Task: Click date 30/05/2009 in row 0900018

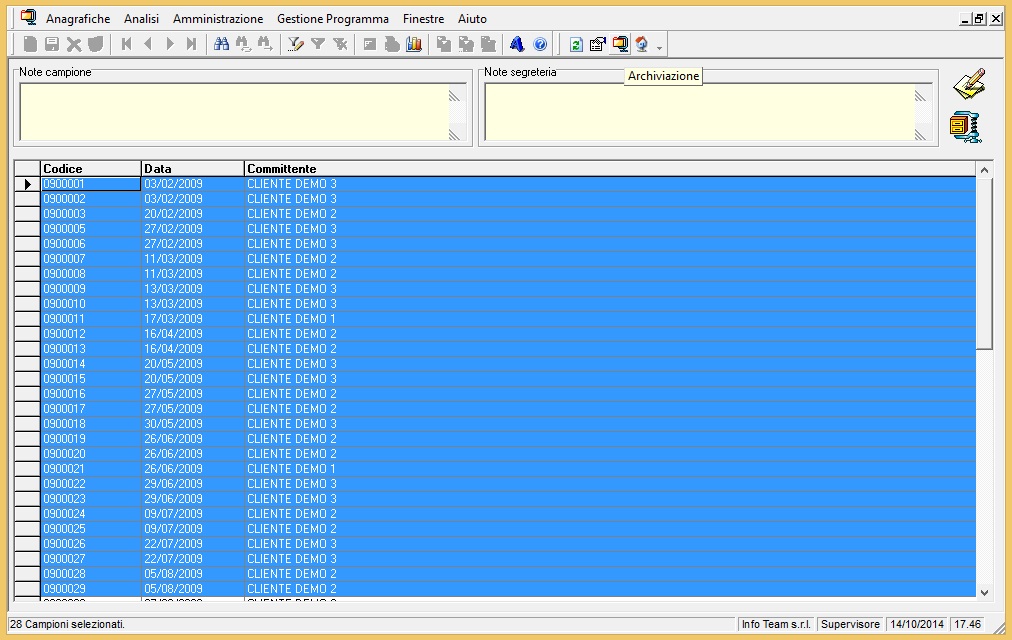Action: tap(192, 424)
